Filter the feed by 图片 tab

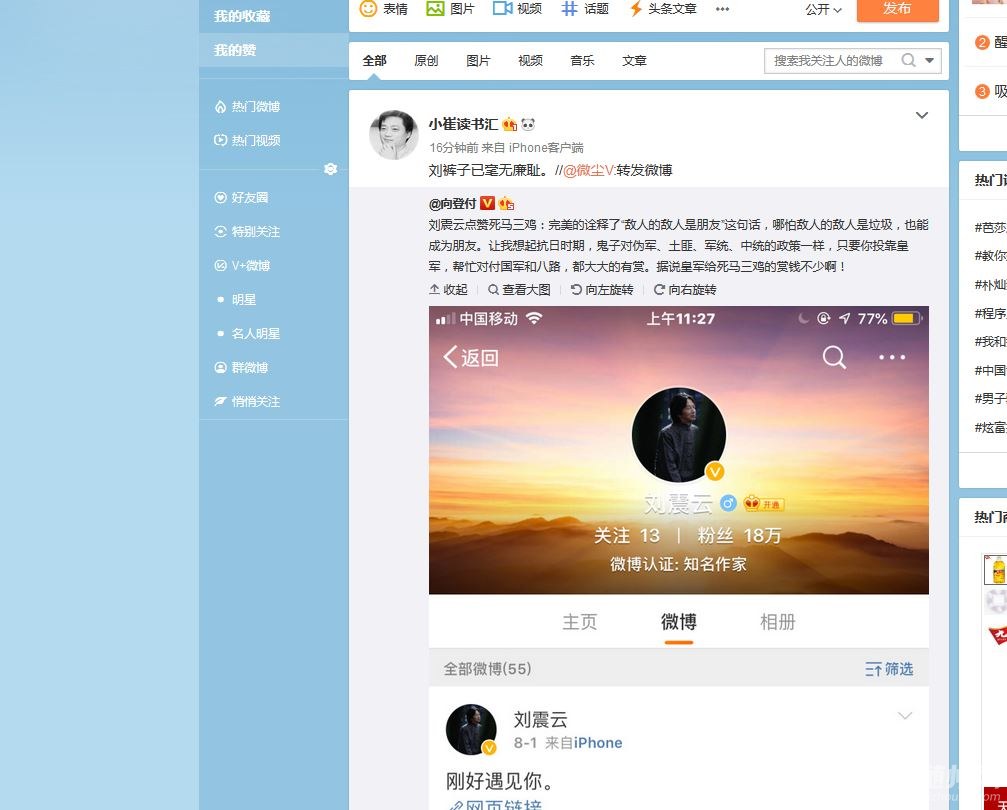[x=478, y=60]
